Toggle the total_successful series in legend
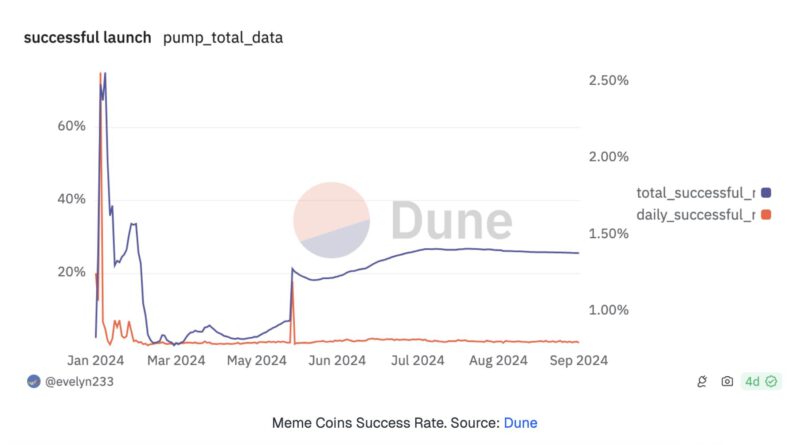This screenshot has width=800, height=445. pyautogui.click(x=696, y=192)
